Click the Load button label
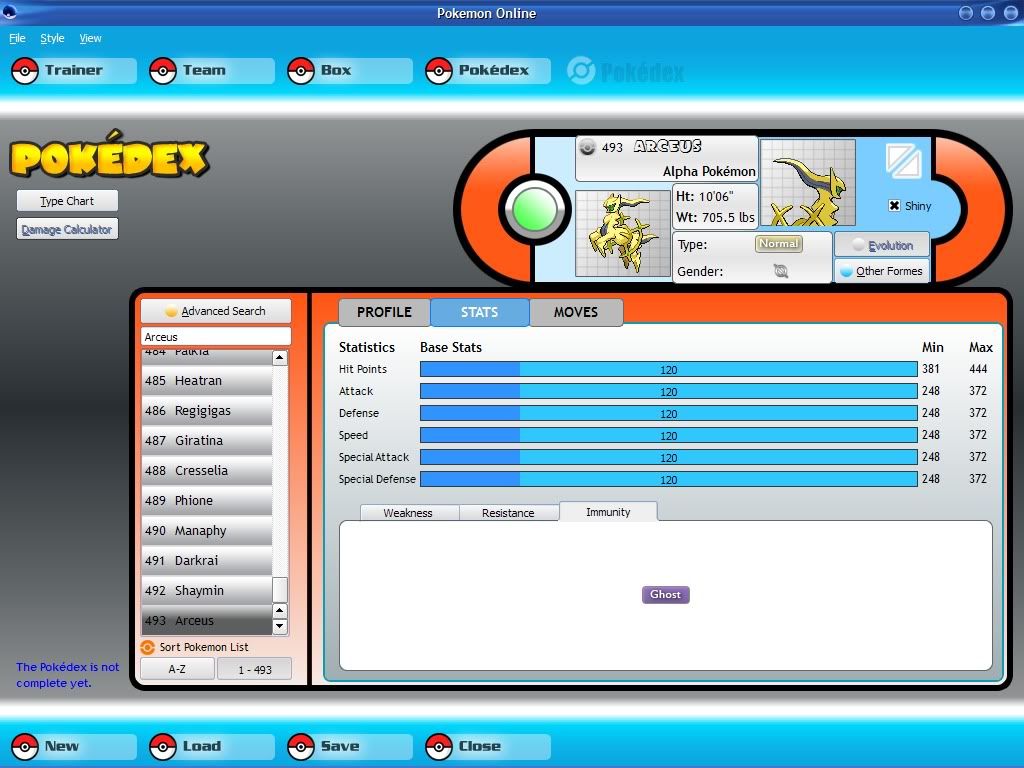 pos(202,746)
